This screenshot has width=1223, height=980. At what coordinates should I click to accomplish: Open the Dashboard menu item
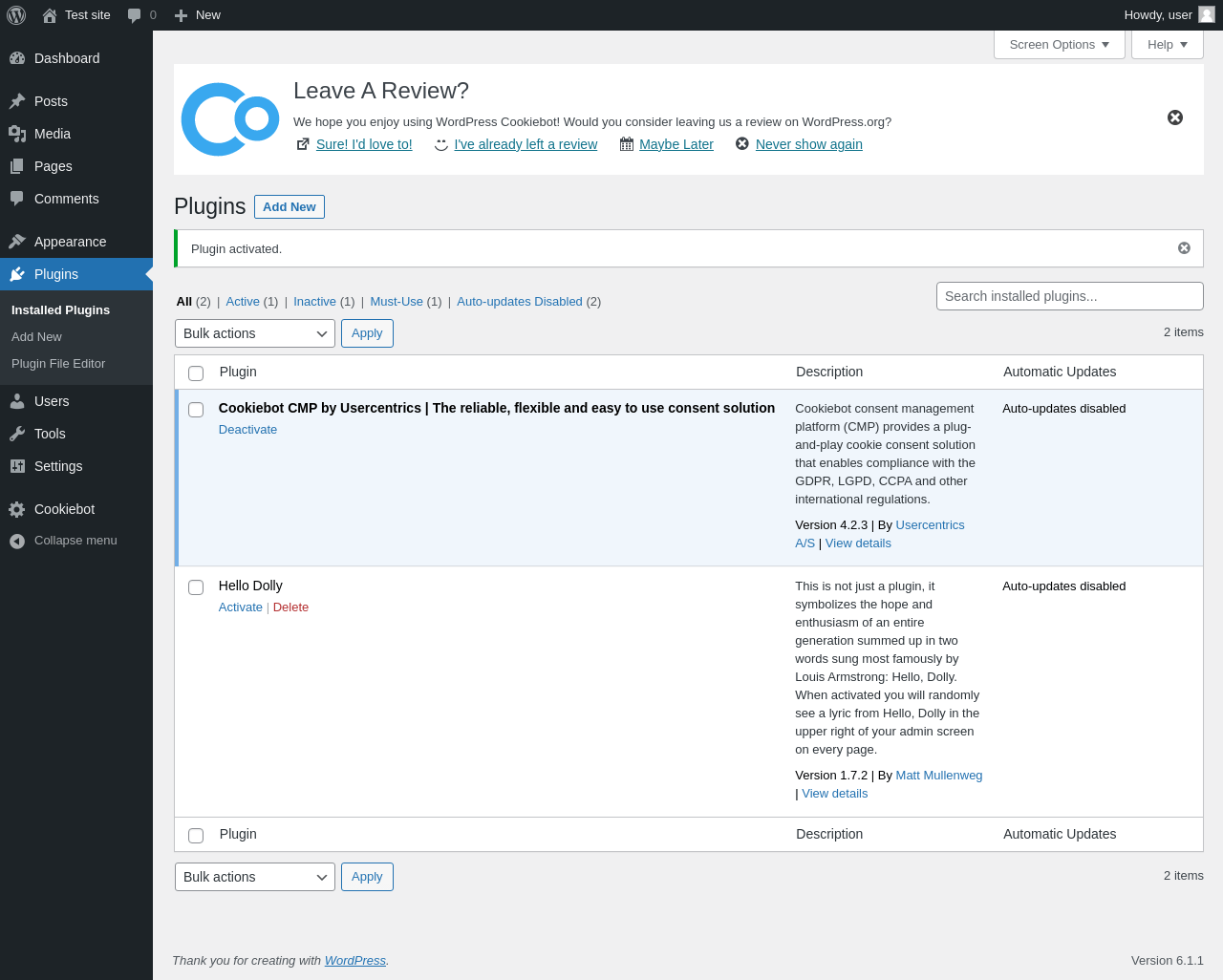(x=76, y=58)
